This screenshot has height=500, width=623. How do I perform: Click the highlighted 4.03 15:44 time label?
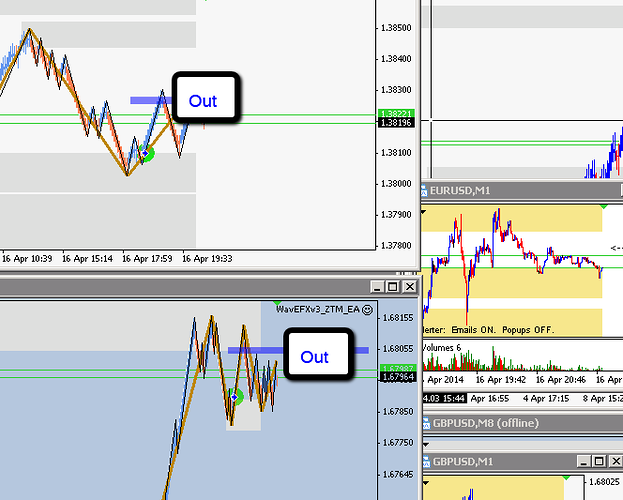444,398
